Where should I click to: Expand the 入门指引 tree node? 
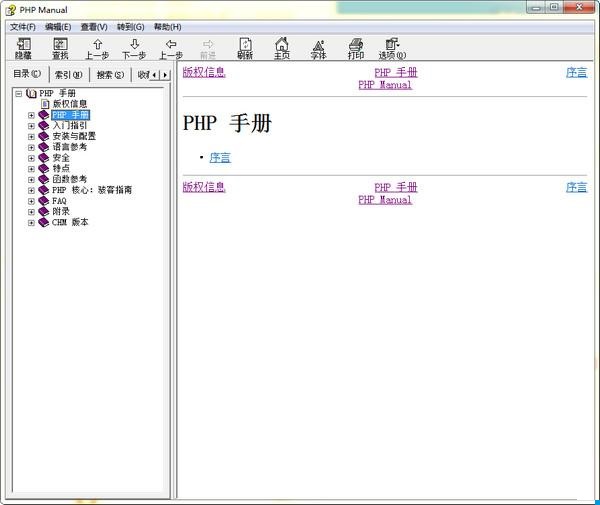pyautogui.click(x=31, y=125)
